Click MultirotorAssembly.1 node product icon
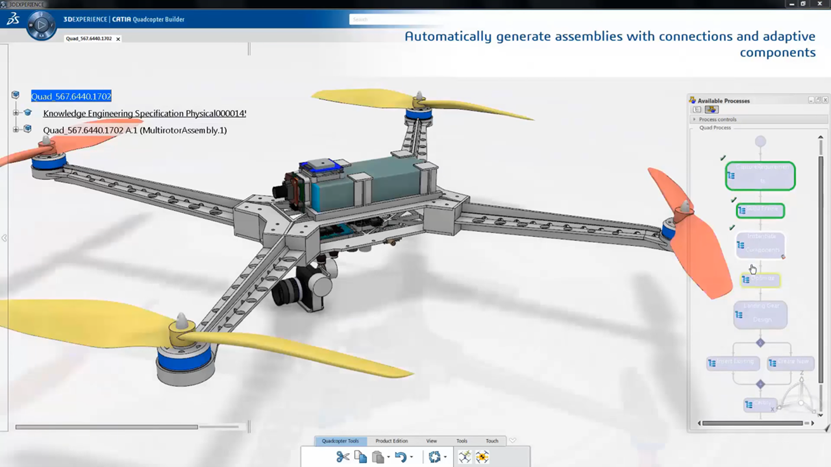This screenshot has width=831, height=467. click(28, 129)
